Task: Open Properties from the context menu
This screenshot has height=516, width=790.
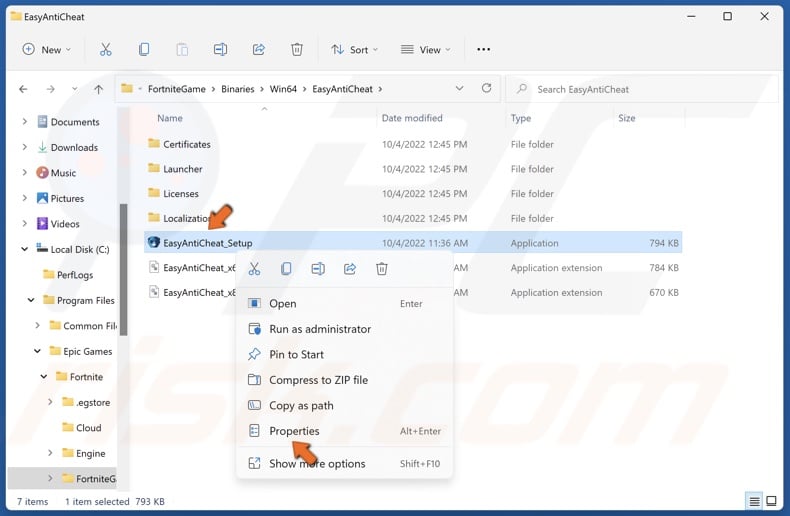Action: (x=344, y=431)
